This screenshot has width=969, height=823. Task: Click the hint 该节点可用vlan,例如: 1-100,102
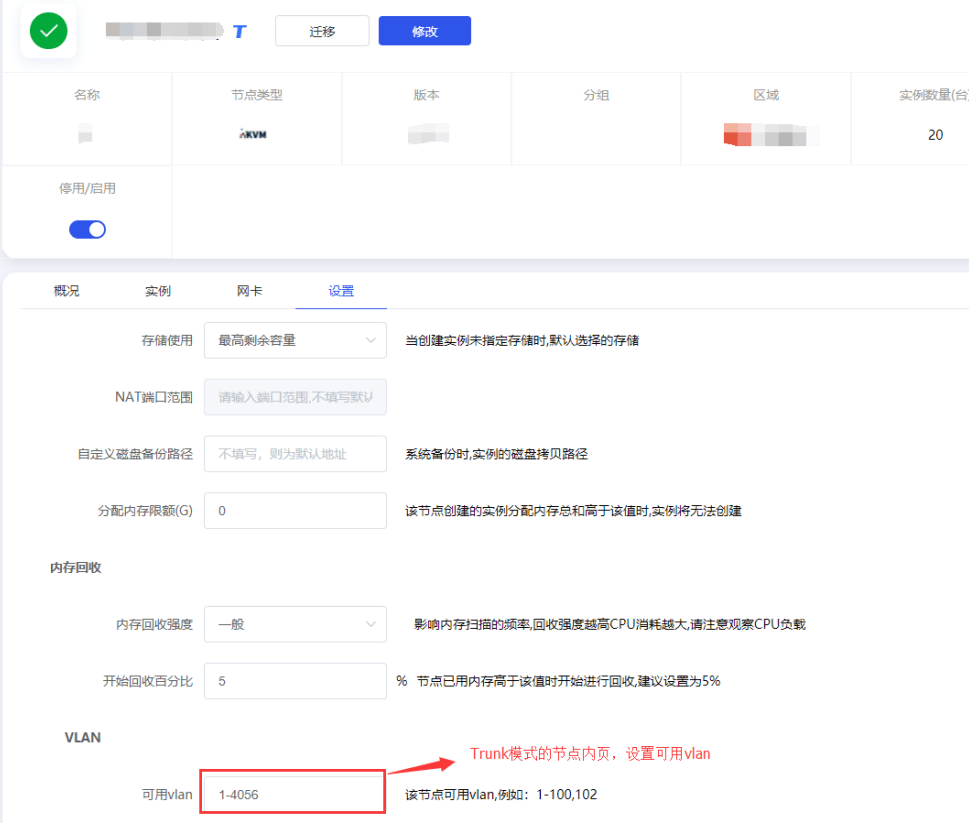click(x=501, y=795)
